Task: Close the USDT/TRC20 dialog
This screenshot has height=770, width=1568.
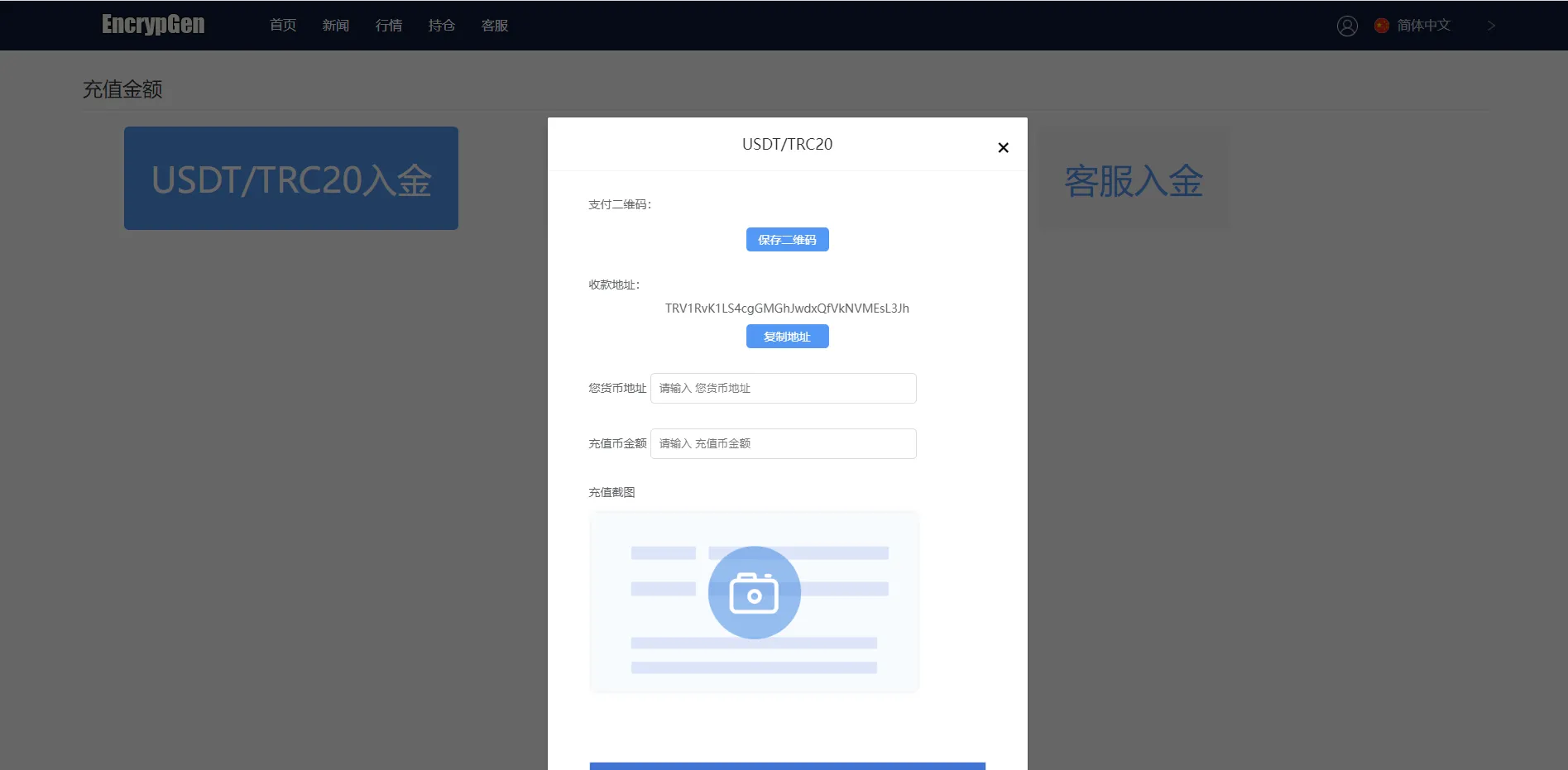Action: pos(1002,147)
